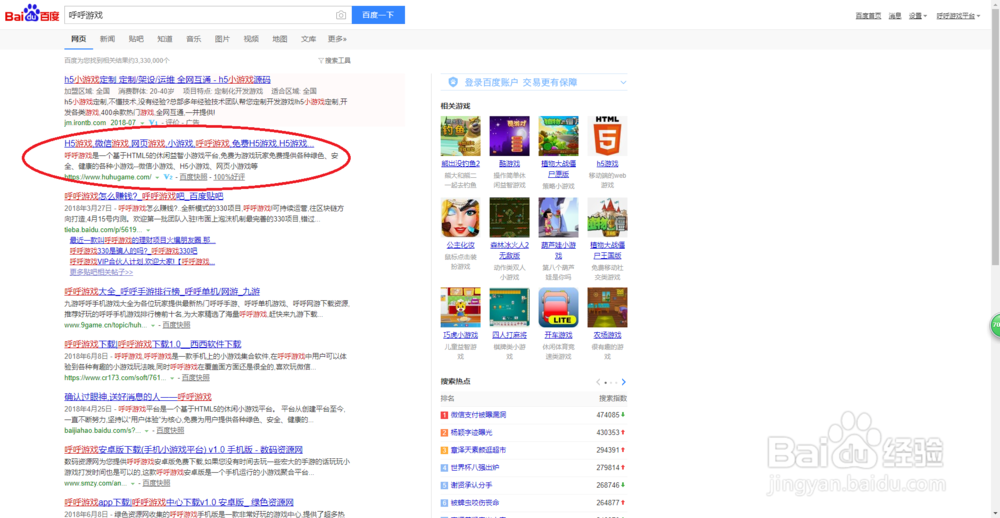Expand arrow beside www.smzy.com URL
1000x518 pixels.
pos(131,484)
